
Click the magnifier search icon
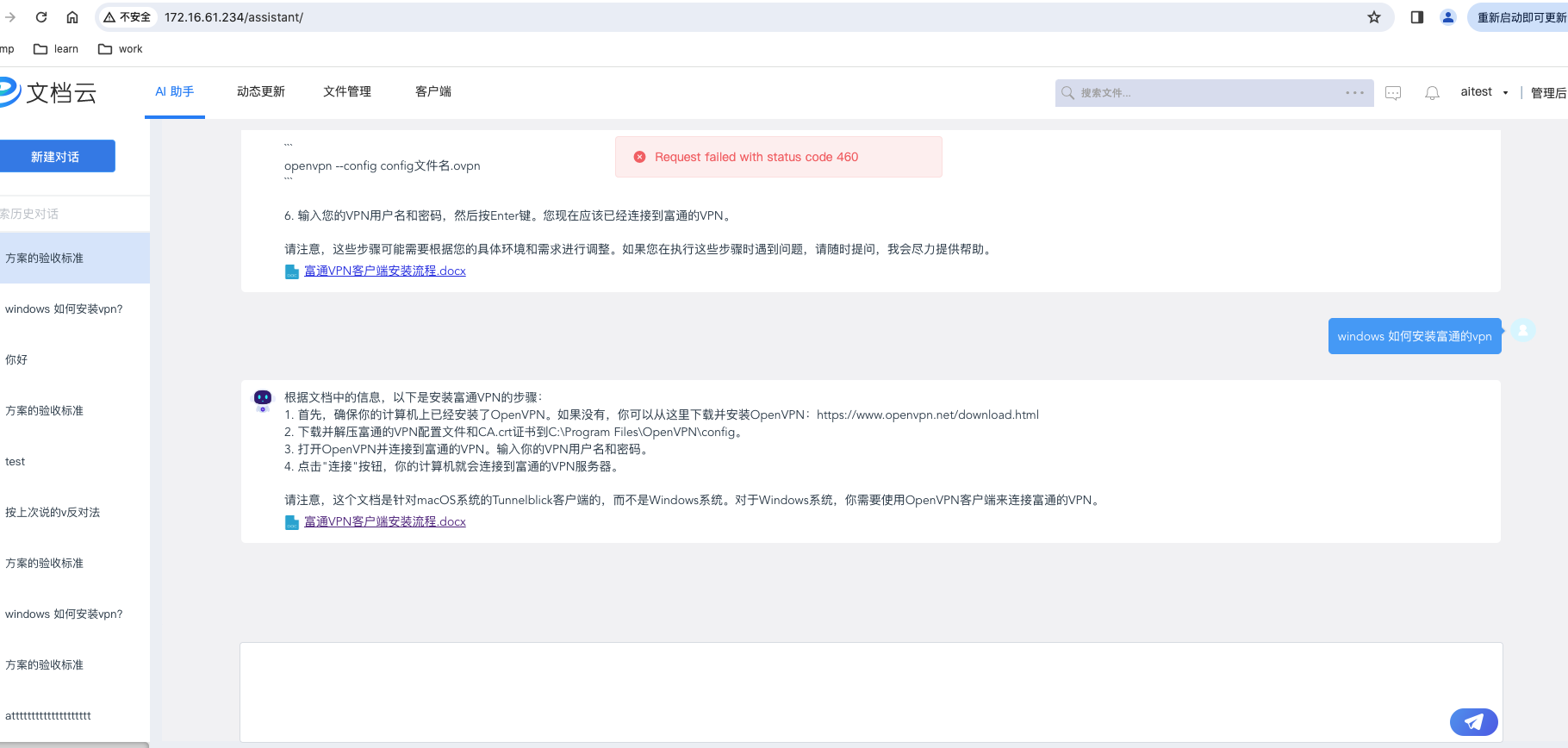1068,93
